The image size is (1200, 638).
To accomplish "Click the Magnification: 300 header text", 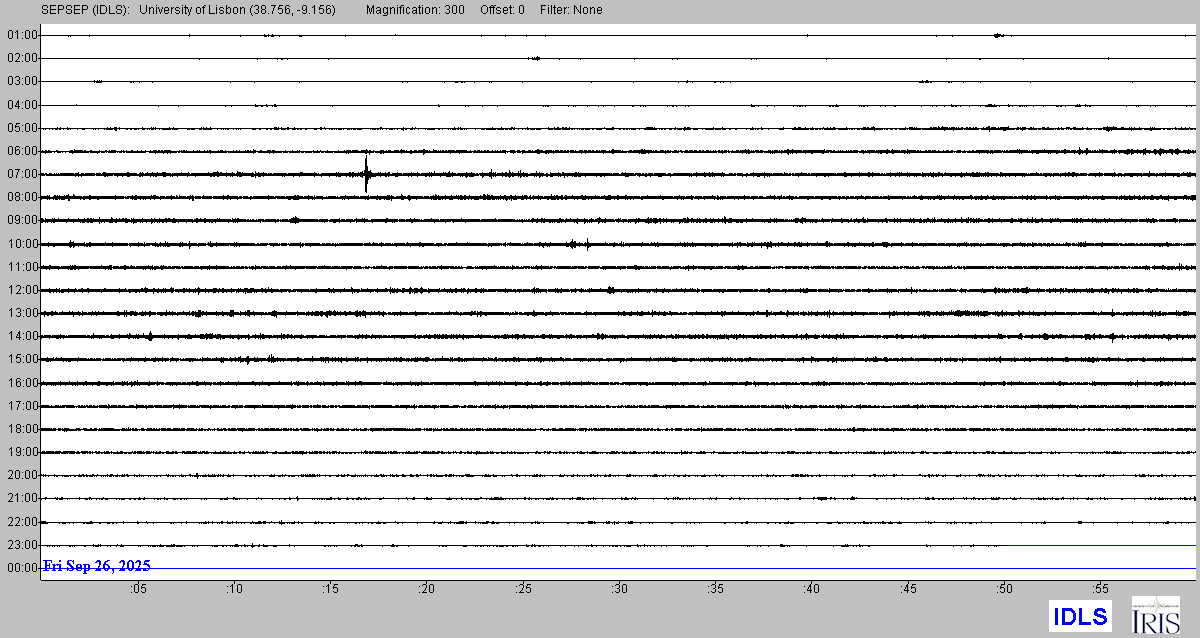I will click(x=415, y=10).
